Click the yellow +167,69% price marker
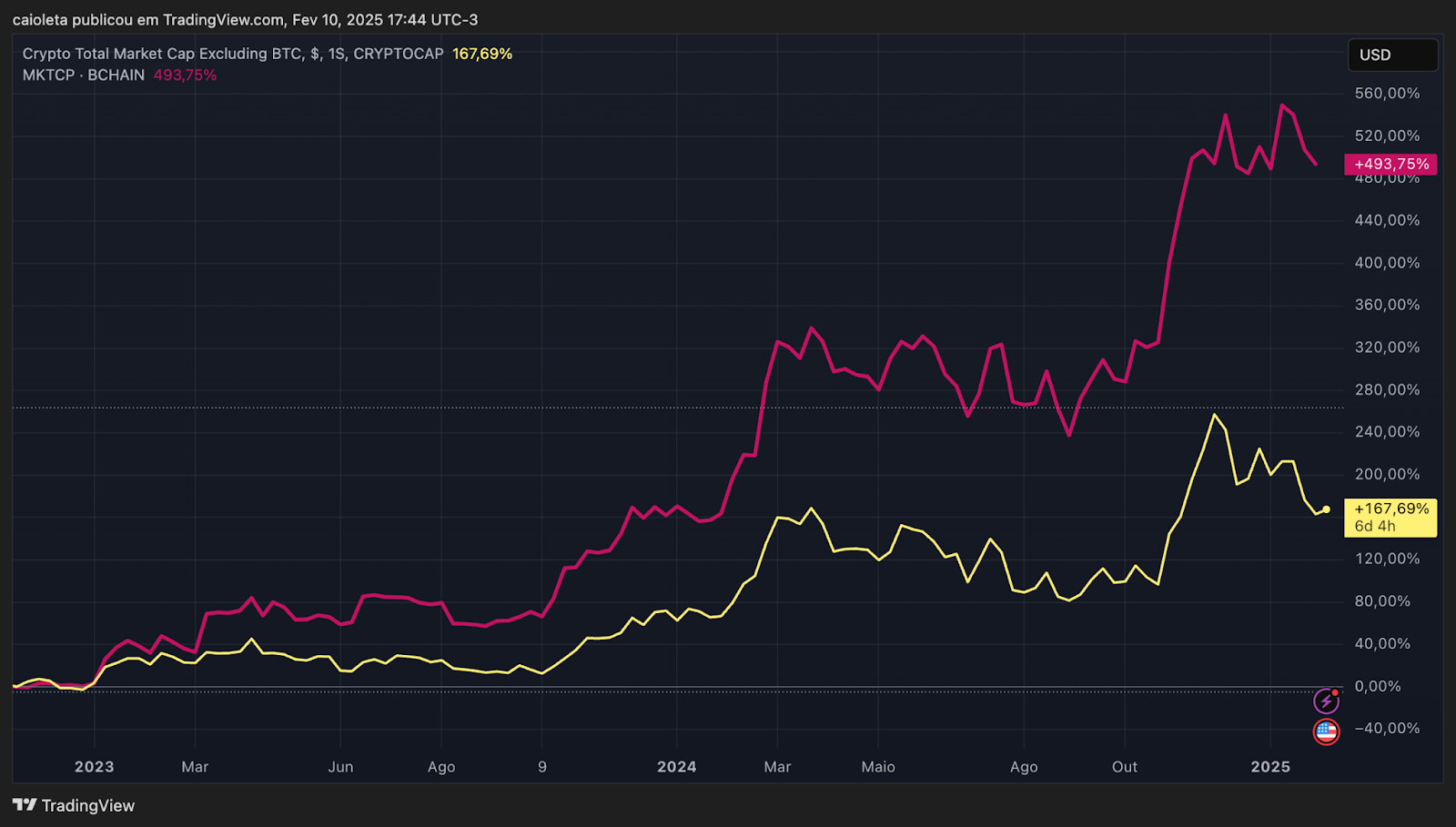1456x827 pixels. tap(1390, 509)
